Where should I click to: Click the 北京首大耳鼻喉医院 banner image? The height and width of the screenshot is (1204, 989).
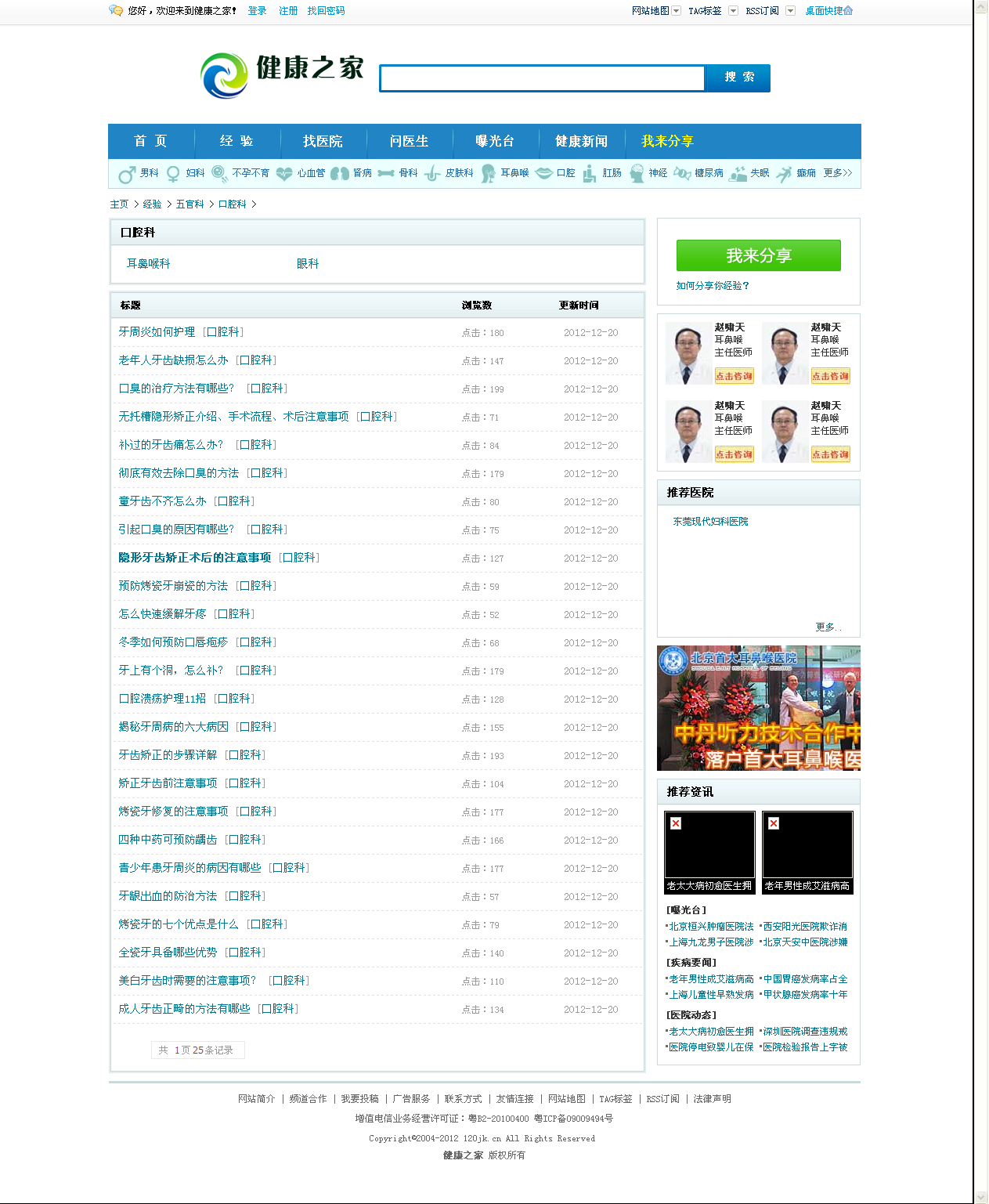coord(758,708)
